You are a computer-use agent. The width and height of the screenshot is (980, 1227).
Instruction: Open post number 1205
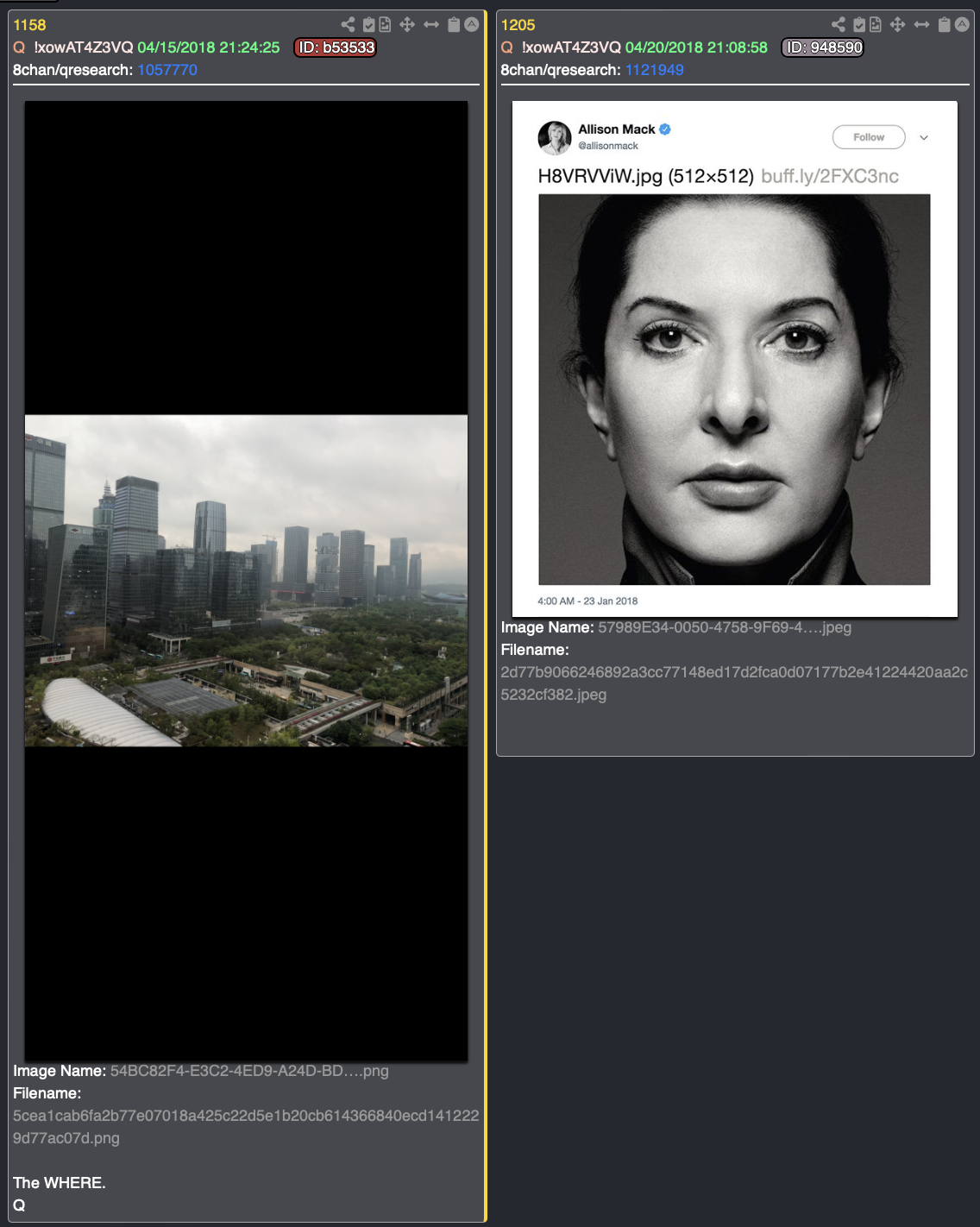click(x=518, y=25)
